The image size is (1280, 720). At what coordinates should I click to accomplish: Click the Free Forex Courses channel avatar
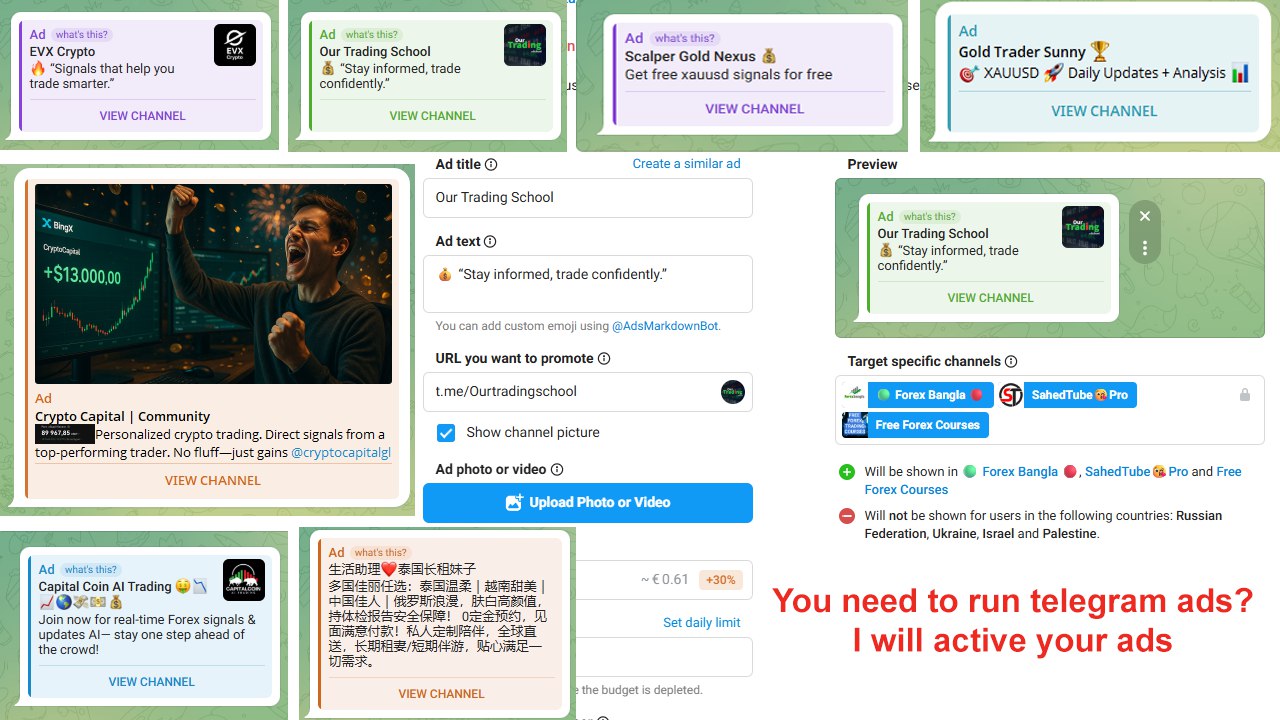[855, 425]
